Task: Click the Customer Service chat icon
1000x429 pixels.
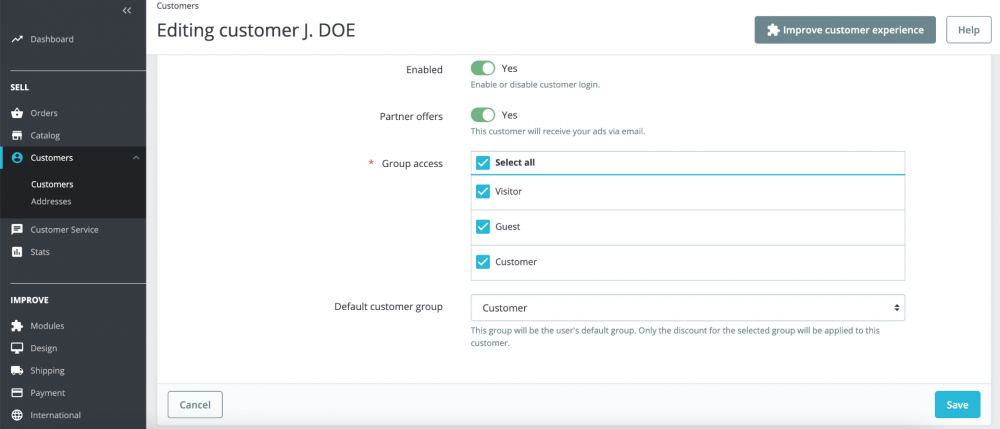Action: (x=17, y=229)
